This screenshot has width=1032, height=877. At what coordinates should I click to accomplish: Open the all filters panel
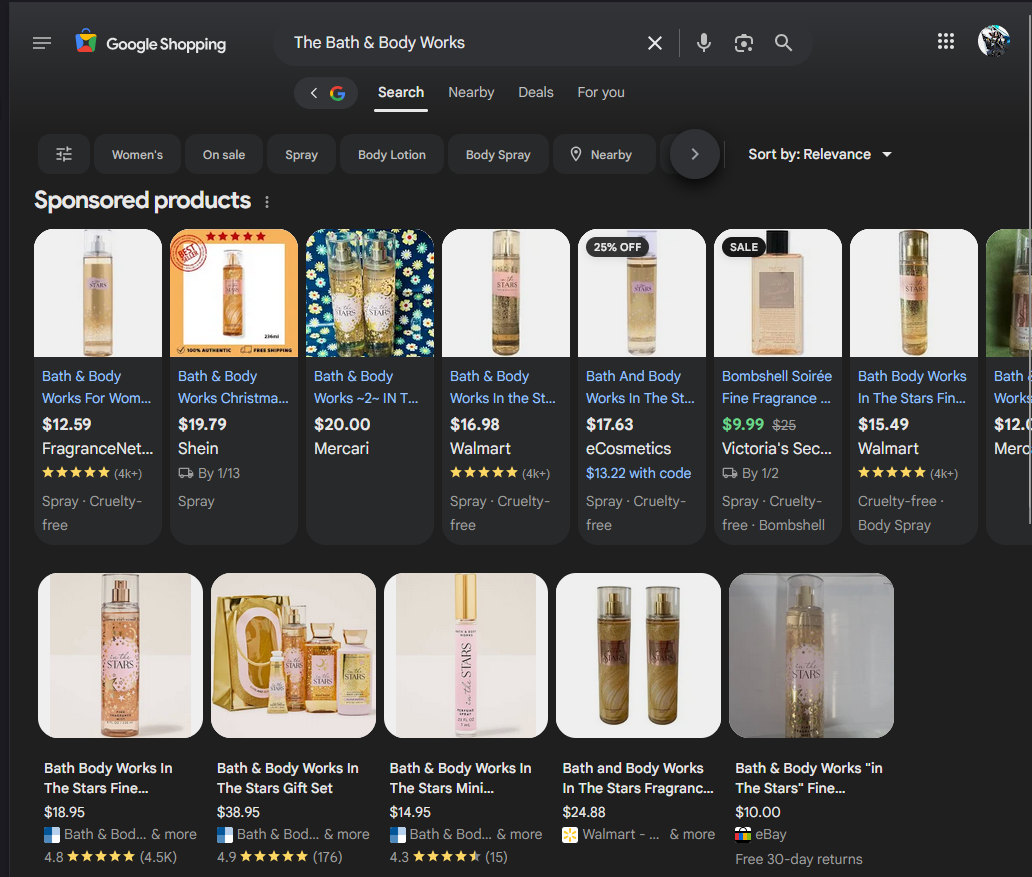(x=64, y=154)
